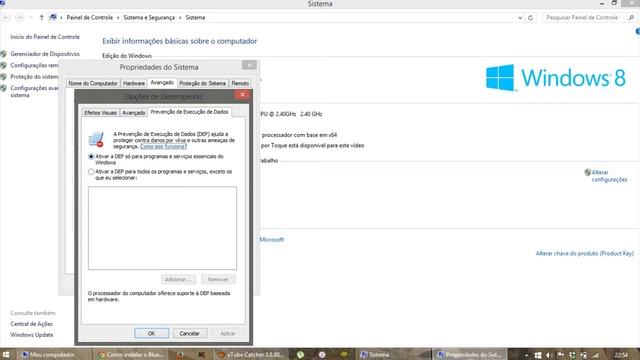
Task: Open address bar history dropdown
Action: 520,18
